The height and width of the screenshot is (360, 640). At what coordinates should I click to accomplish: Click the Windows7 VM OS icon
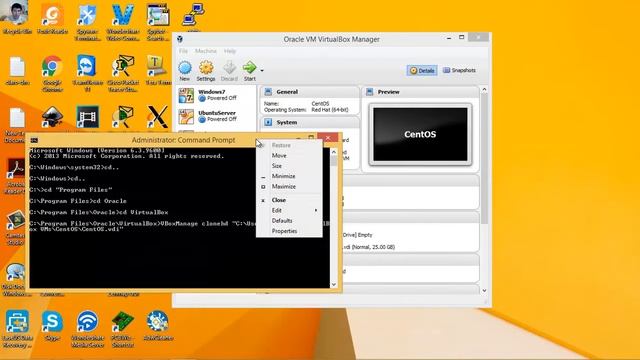[x=186, y=96]
